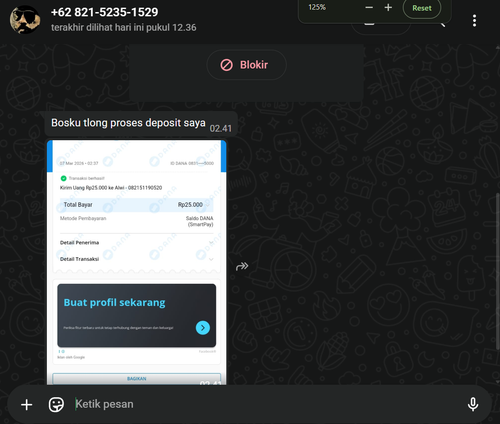Image resolution: width=500 pixels, height=424 pixels.
Task: Click the zoom out minus button
Action: point(369,7)
